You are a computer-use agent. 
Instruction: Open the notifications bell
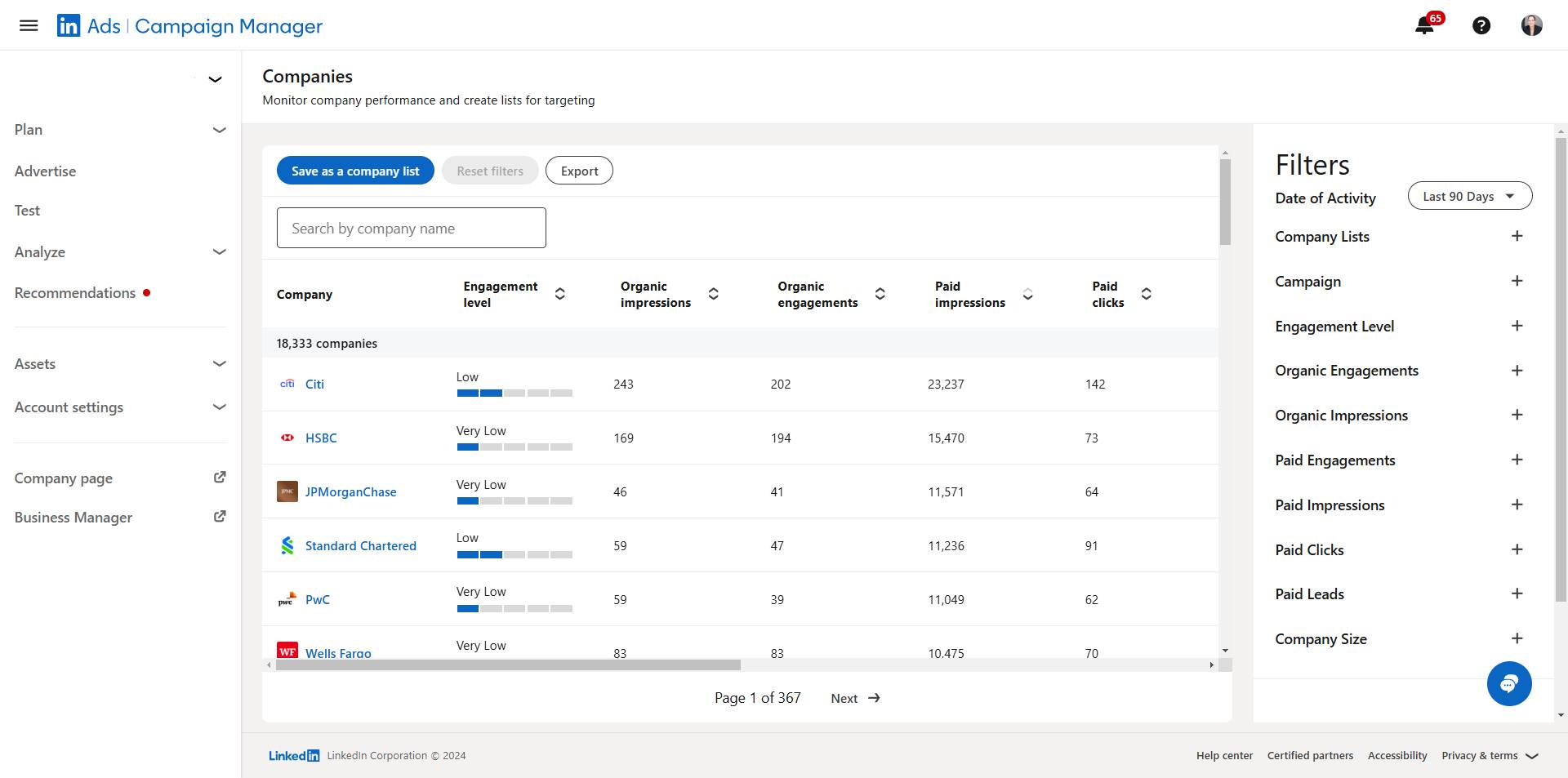coord(1424,25)
